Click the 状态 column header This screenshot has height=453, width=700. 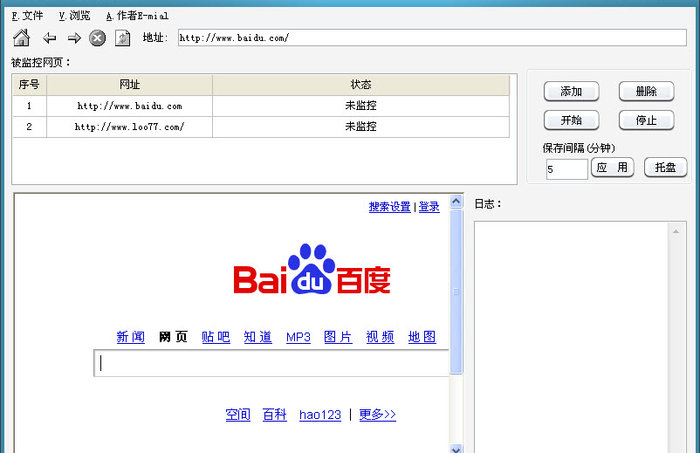pos(361,85)
